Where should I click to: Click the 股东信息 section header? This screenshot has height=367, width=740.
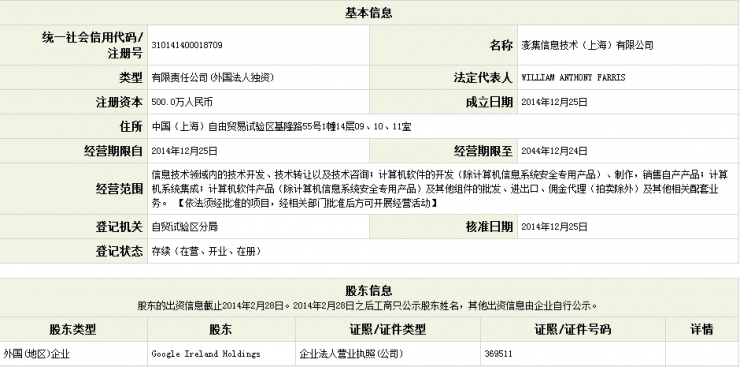368,291
